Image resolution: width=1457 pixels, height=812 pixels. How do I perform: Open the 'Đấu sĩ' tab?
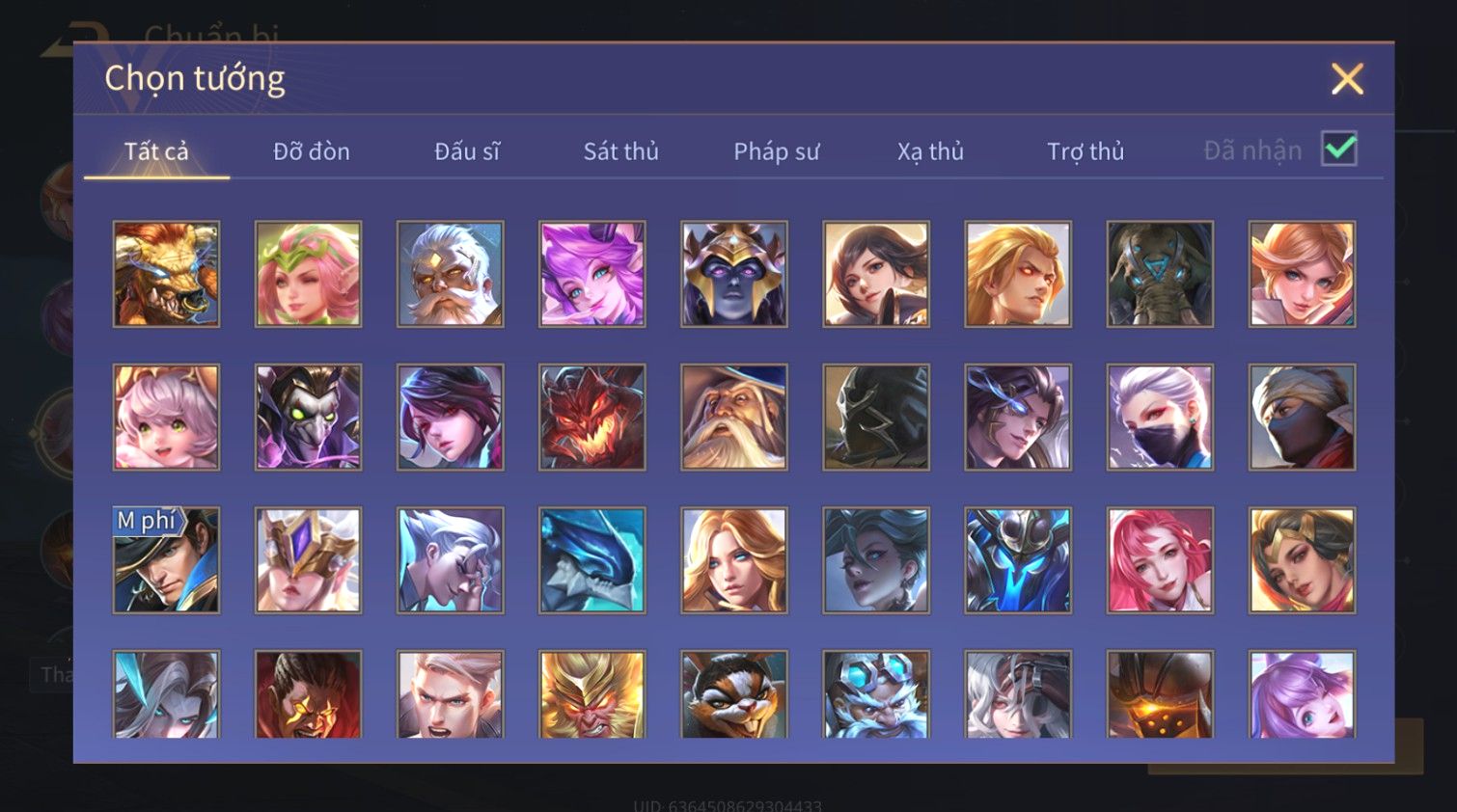467,151
